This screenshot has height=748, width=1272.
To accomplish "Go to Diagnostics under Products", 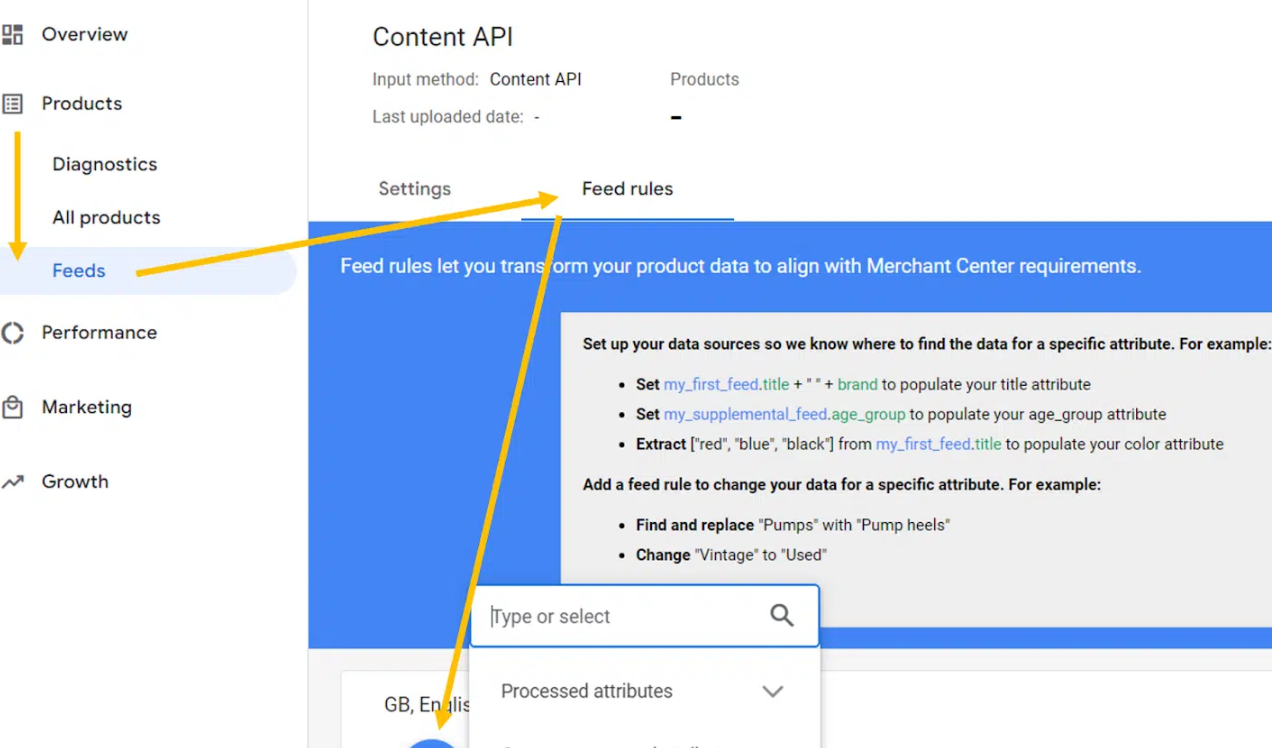I will tap(105, 164).
